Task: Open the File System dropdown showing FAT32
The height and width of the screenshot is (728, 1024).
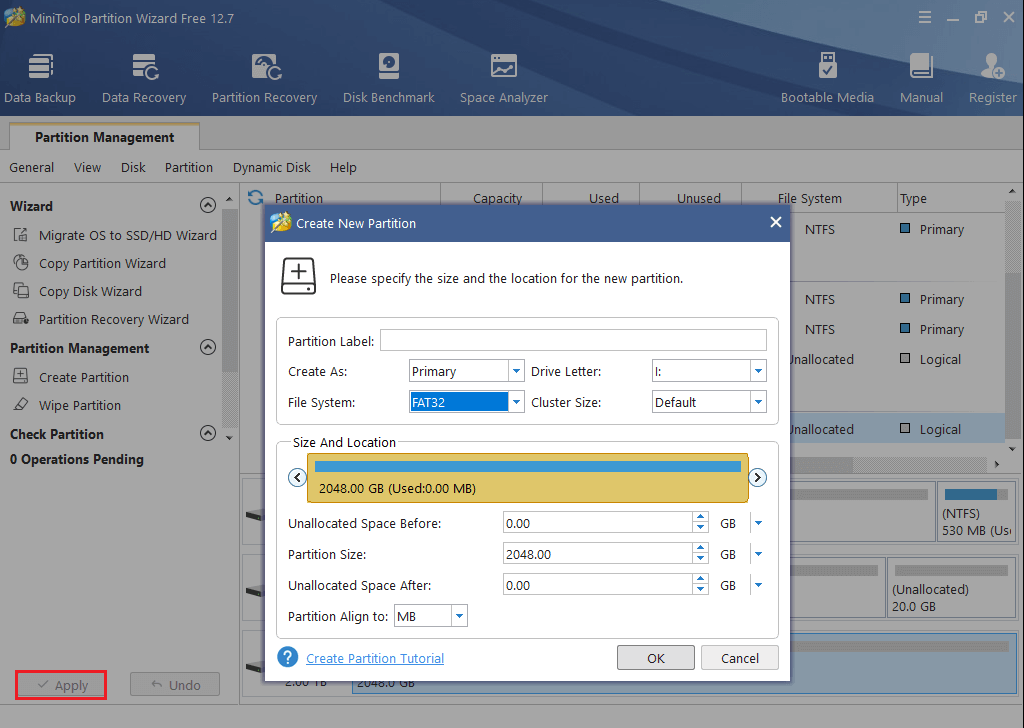Action: 516,402
